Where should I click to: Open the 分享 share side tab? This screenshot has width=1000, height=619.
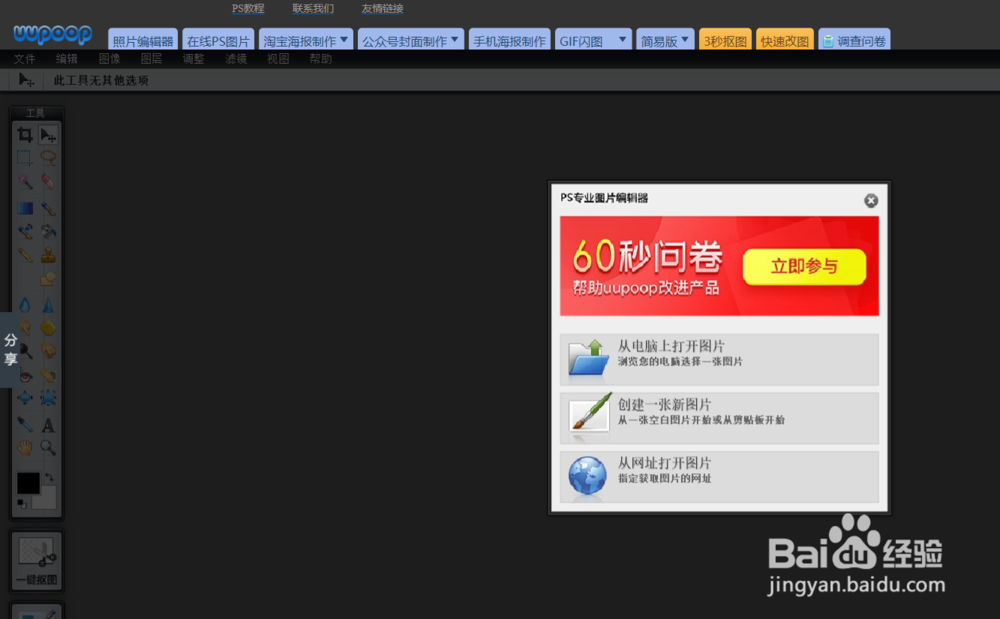10,349
